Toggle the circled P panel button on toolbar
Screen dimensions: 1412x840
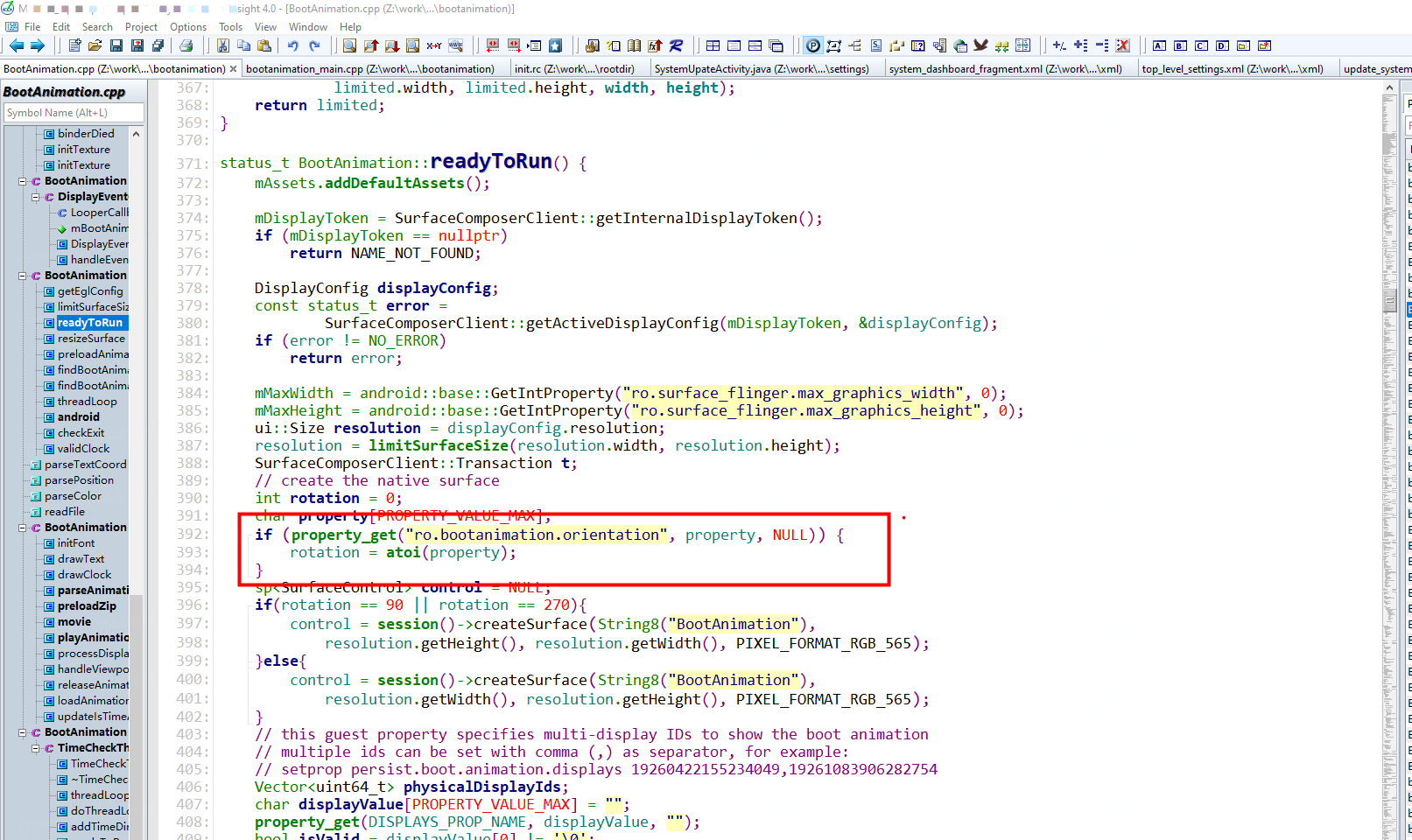point(811,45)
